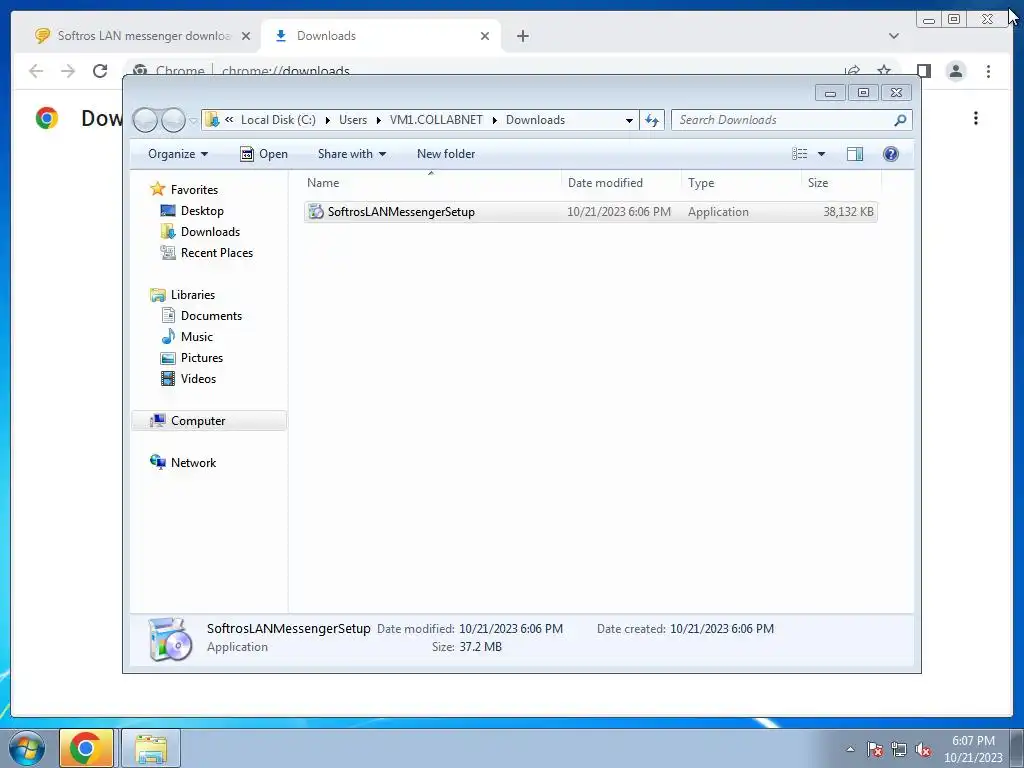Click the Explorer Forward navigation button
Image resolution: width=1024 pixels, height=768 pixels.
coord(173,120)
